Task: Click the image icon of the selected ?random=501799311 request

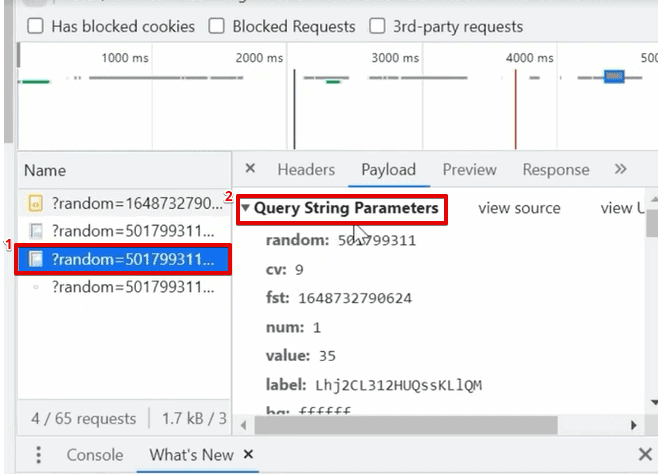Action: [36, 259]
